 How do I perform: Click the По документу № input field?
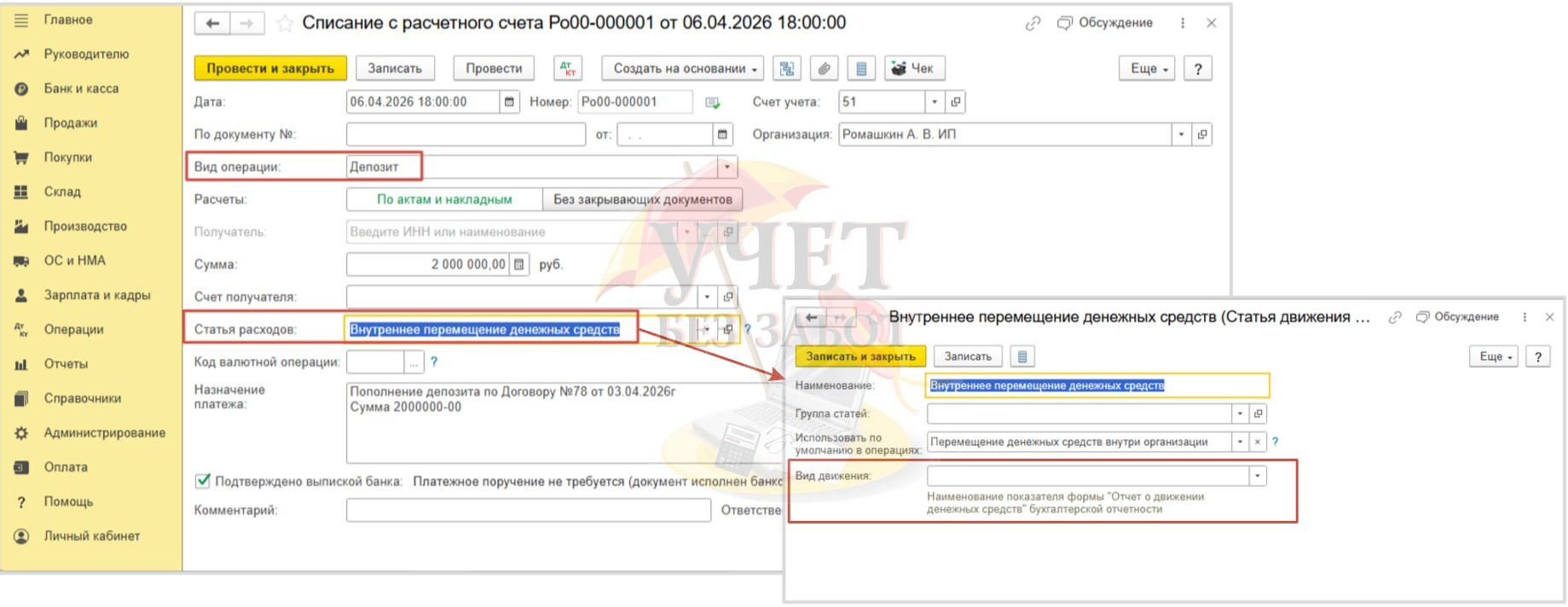pos(466,135)
